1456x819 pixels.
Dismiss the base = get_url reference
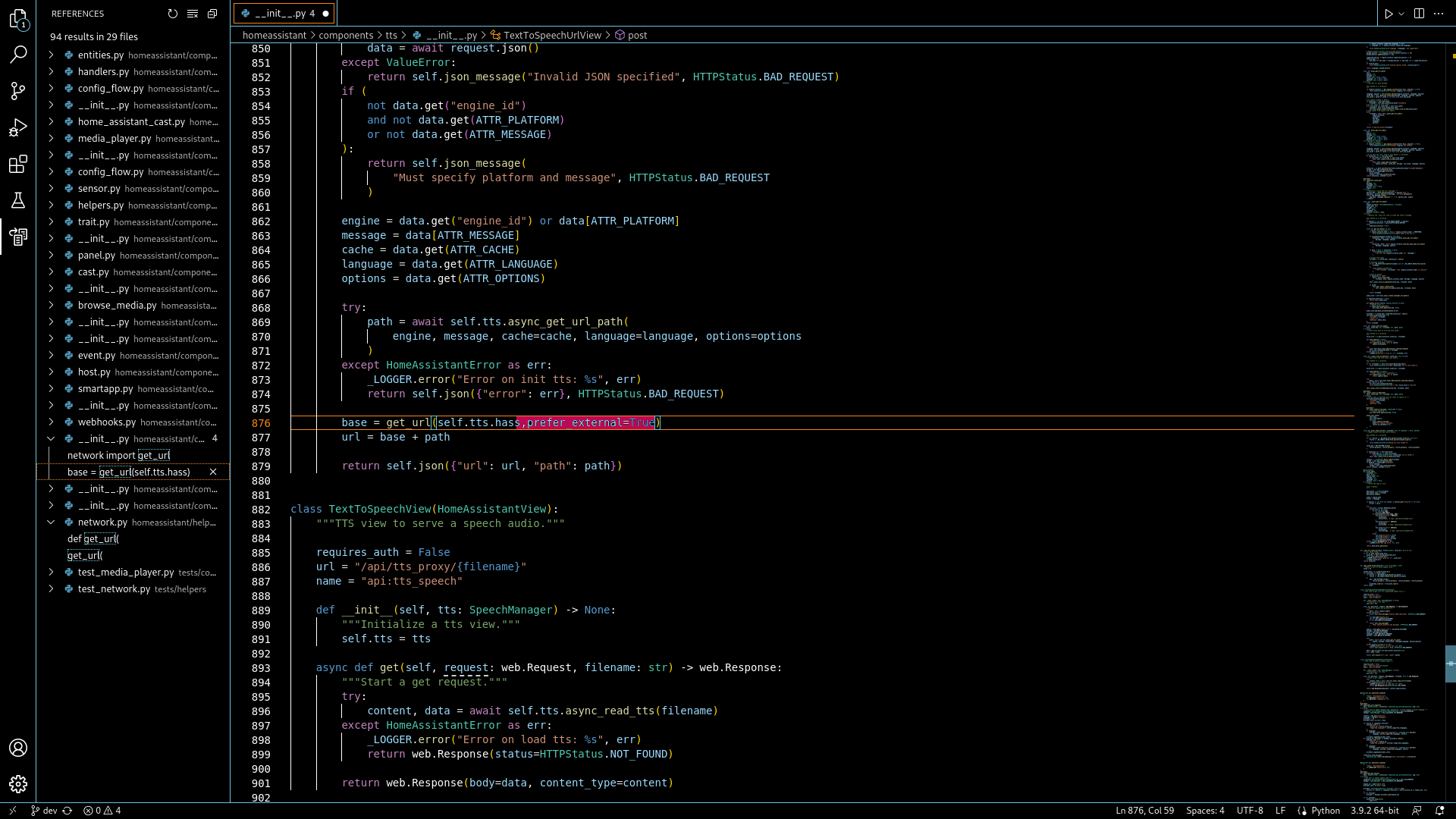tap(213, 472)
